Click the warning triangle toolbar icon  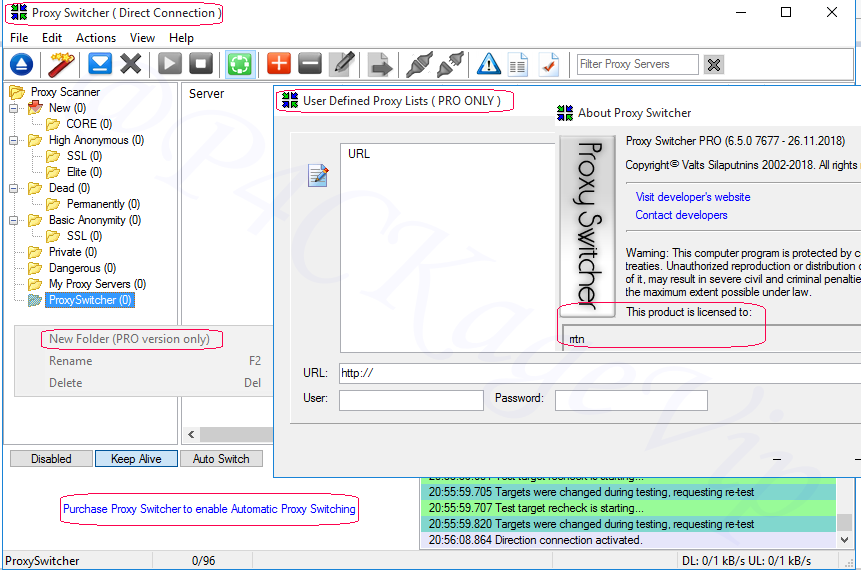point(489,64)
